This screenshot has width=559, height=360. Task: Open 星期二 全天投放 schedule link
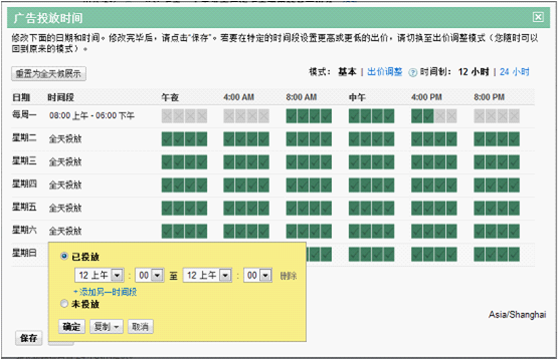coord(65,139)
